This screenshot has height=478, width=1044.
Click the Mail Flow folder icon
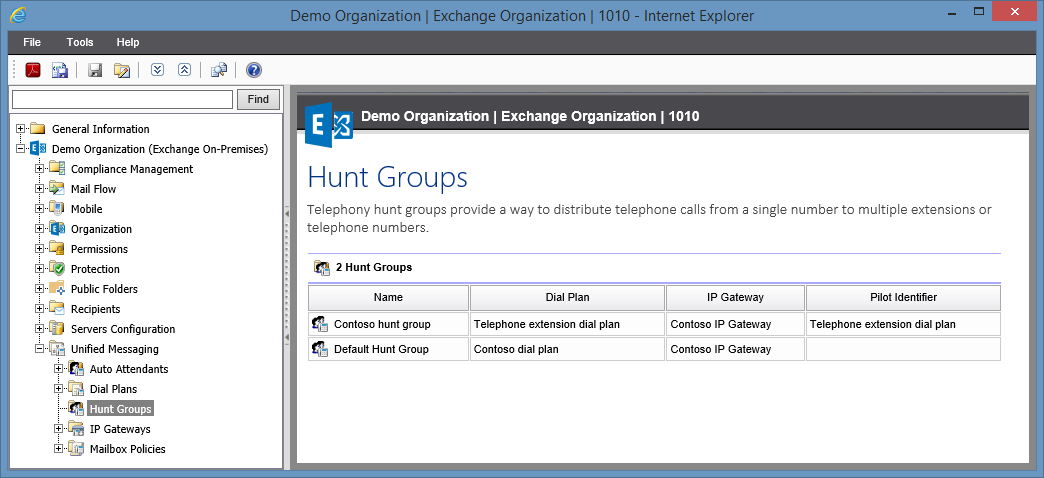[x=57, y=188]
